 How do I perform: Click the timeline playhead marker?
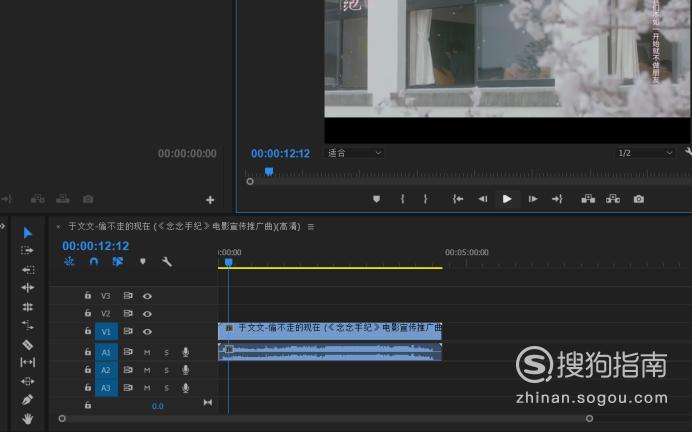pos(229,263)
